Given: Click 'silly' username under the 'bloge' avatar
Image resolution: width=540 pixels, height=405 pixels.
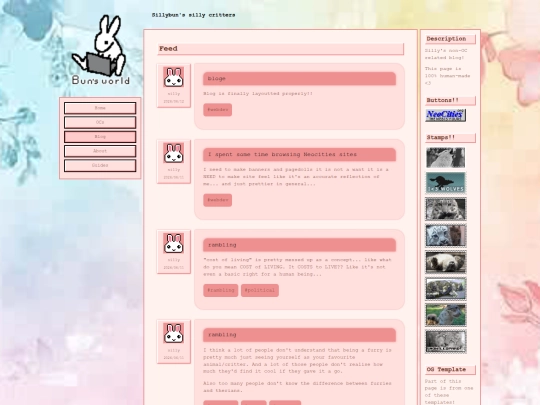Looking at the screenshot, I should (x=174, y=94).
